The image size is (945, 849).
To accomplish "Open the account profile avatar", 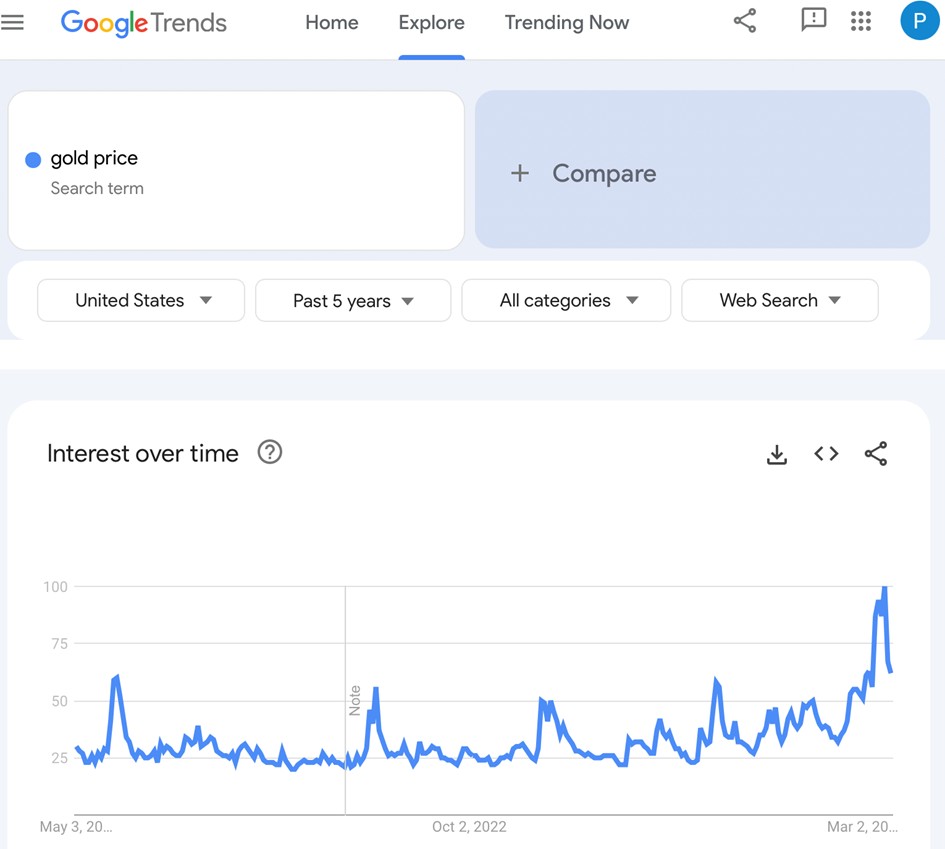I will click(919, 21).
